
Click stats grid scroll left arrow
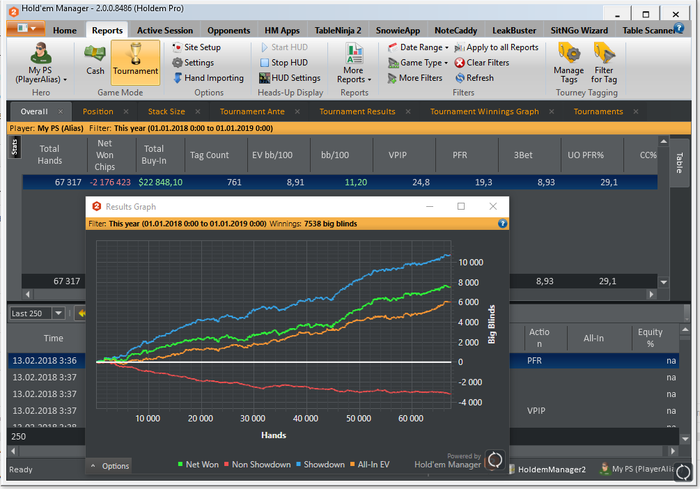[x=28, y=294]
